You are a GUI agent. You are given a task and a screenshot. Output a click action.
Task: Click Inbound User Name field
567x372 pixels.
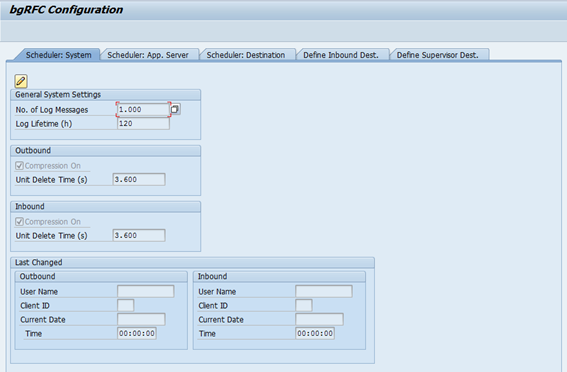pyautogui.click(x=324, y=291)
